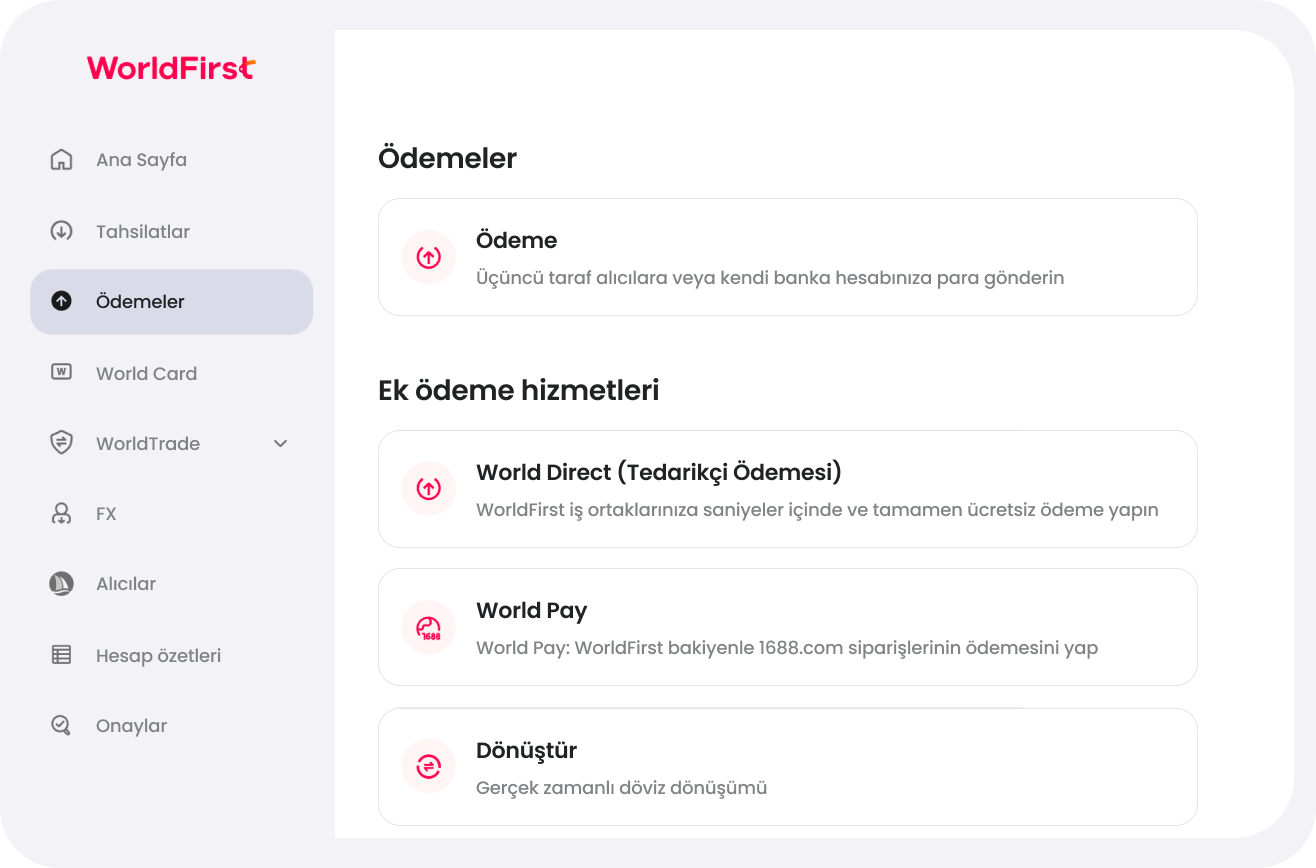Click the FX icon in sidebar
The image size is (1316, 868).
(61, 514)
